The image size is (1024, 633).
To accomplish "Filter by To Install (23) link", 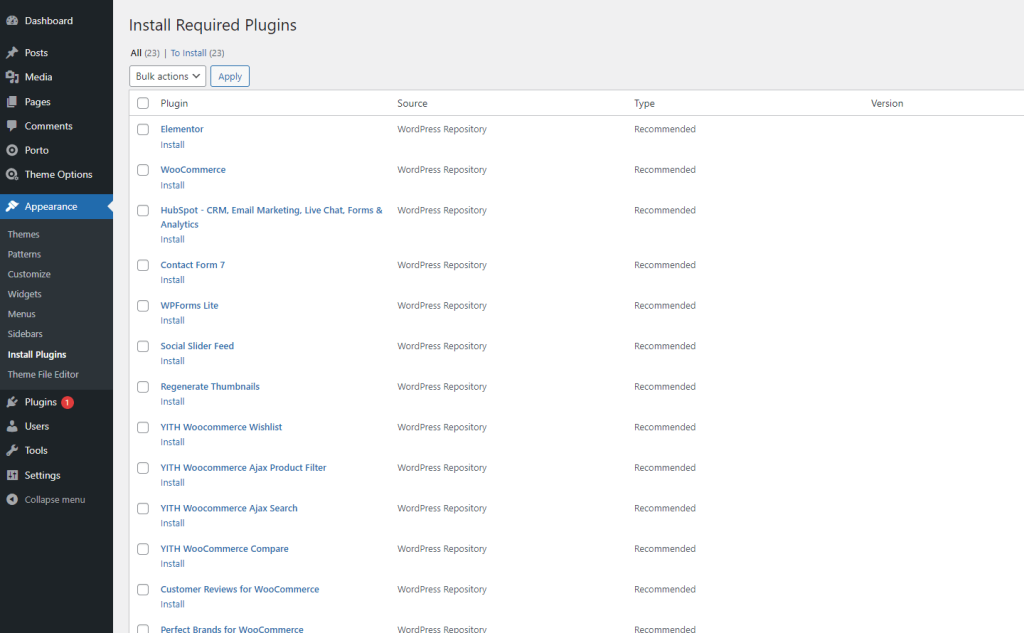I will pos(197,53).
